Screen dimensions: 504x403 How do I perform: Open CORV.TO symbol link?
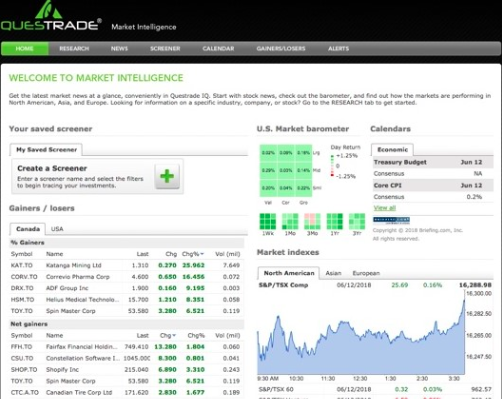24,277
